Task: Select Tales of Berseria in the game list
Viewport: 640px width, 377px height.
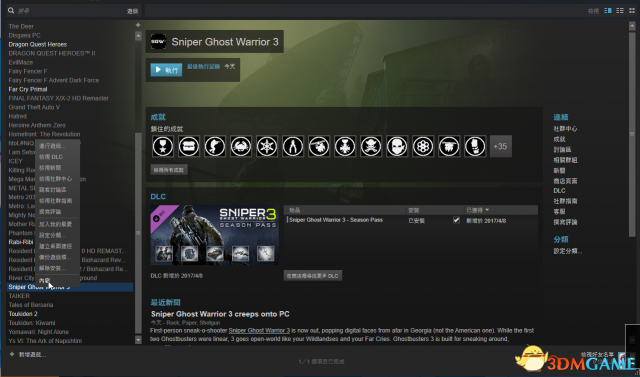Action: tap(31, 305)
